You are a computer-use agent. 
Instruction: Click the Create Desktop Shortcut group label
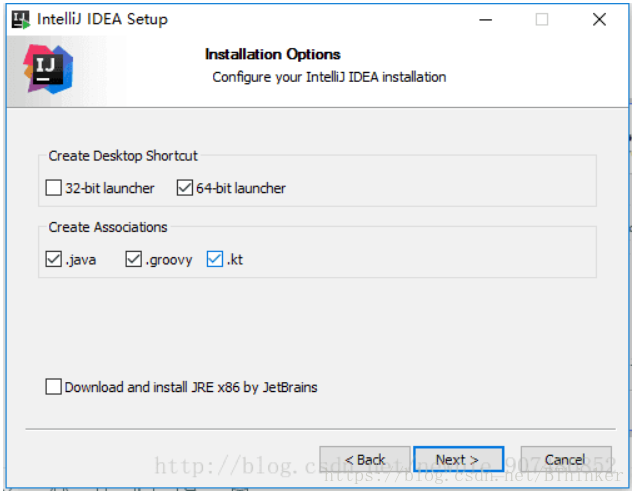click(x=123, y=156)
